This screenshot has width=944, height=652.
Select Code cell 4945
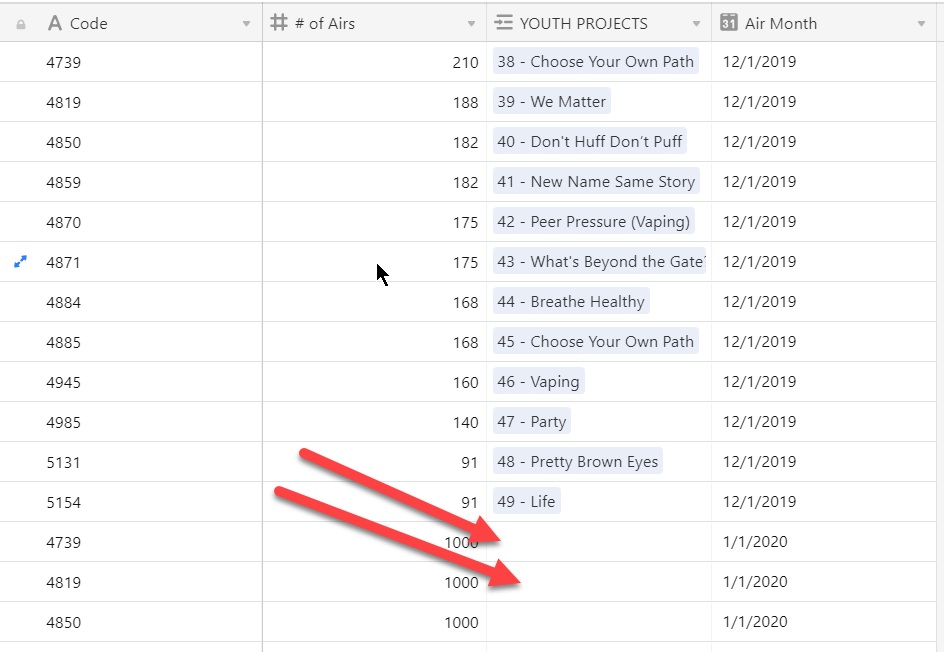[131, 382]
